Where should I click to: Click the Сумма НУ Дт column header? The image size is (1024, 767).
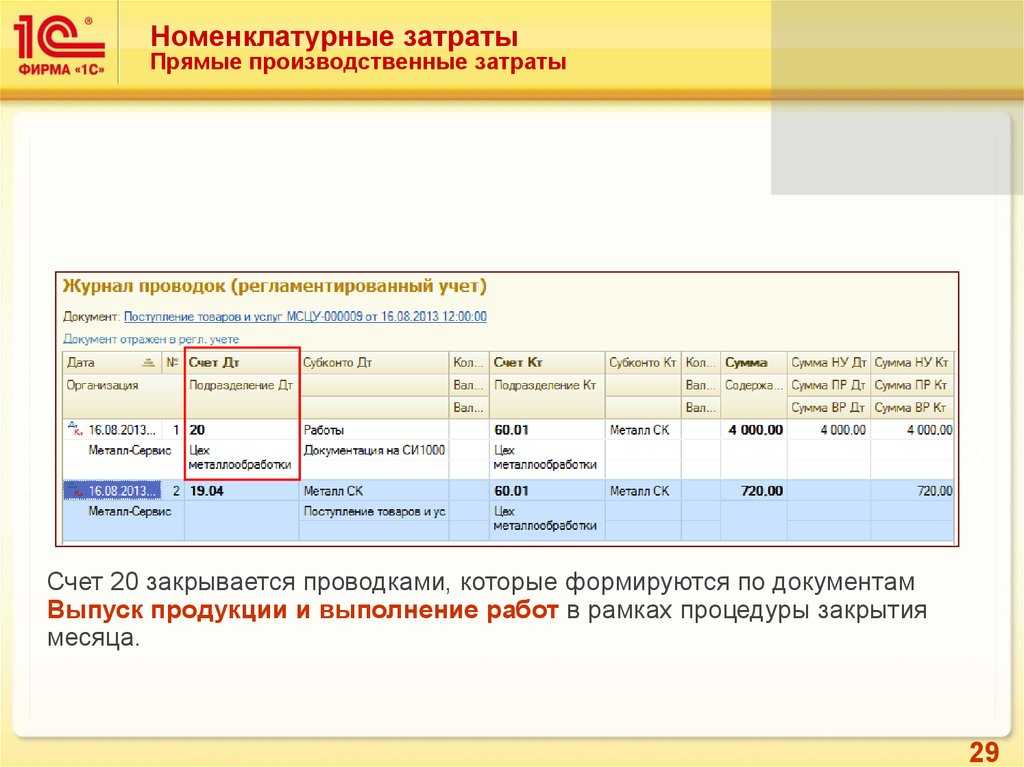click(x=829, y=363)
